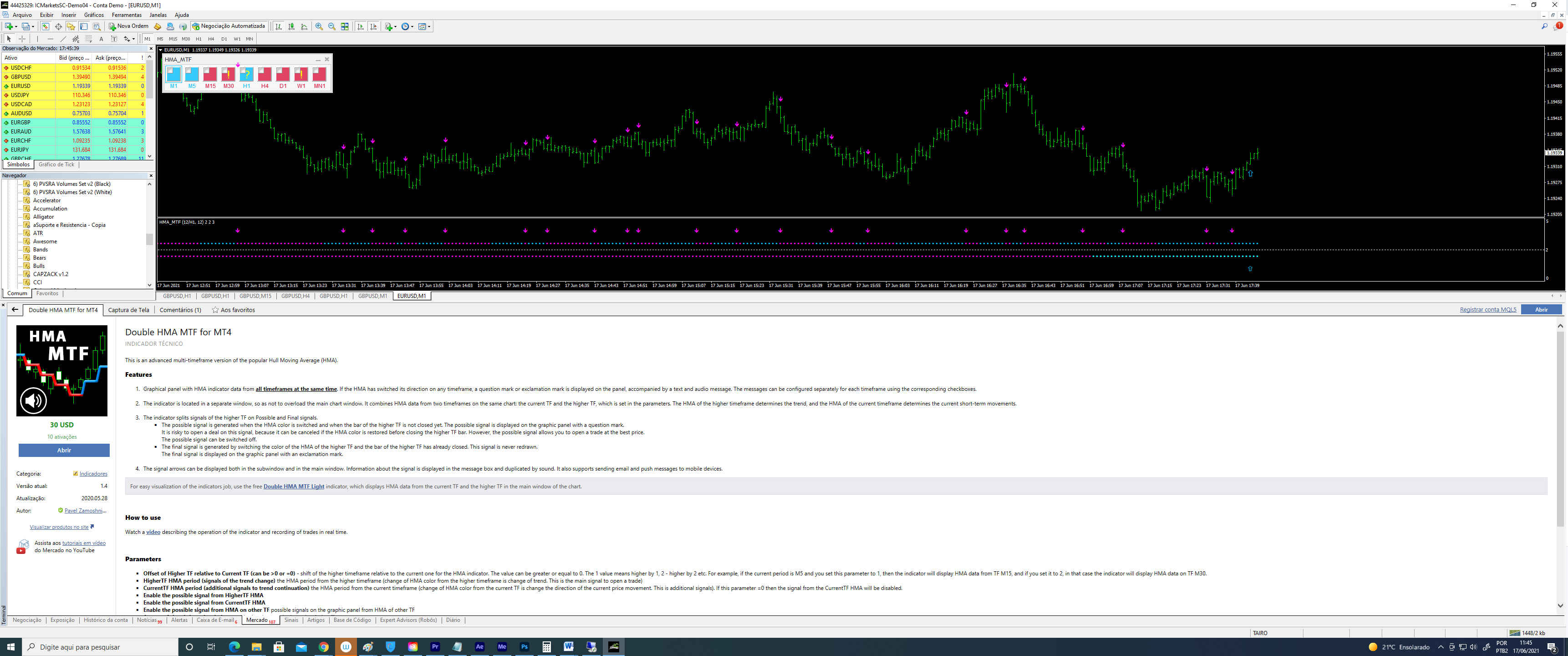
Task: Click the zoom out magnifier icon
Action: pyautogui.click(x=332, y=26)
